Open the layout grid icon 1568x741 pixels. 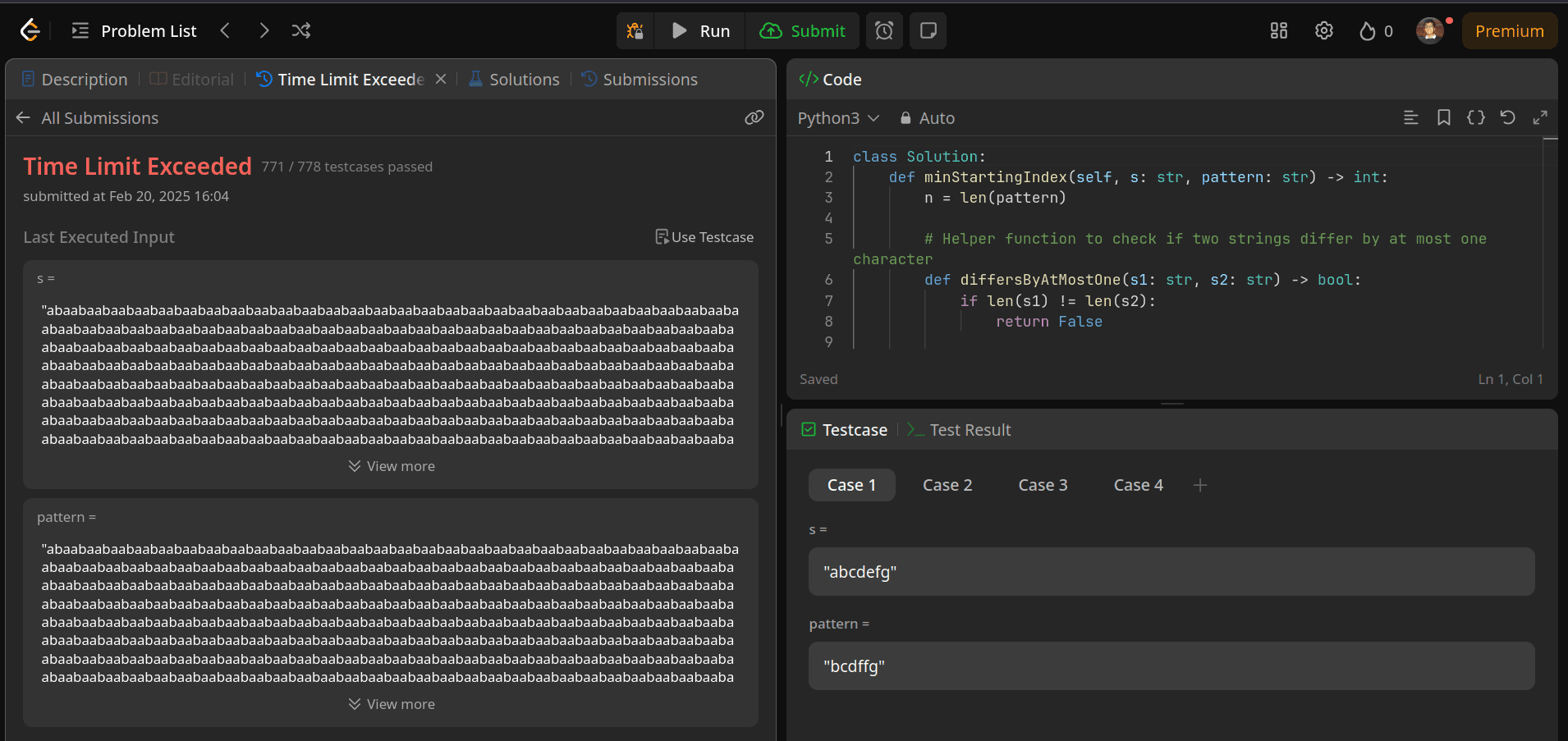coord(1279,30)
